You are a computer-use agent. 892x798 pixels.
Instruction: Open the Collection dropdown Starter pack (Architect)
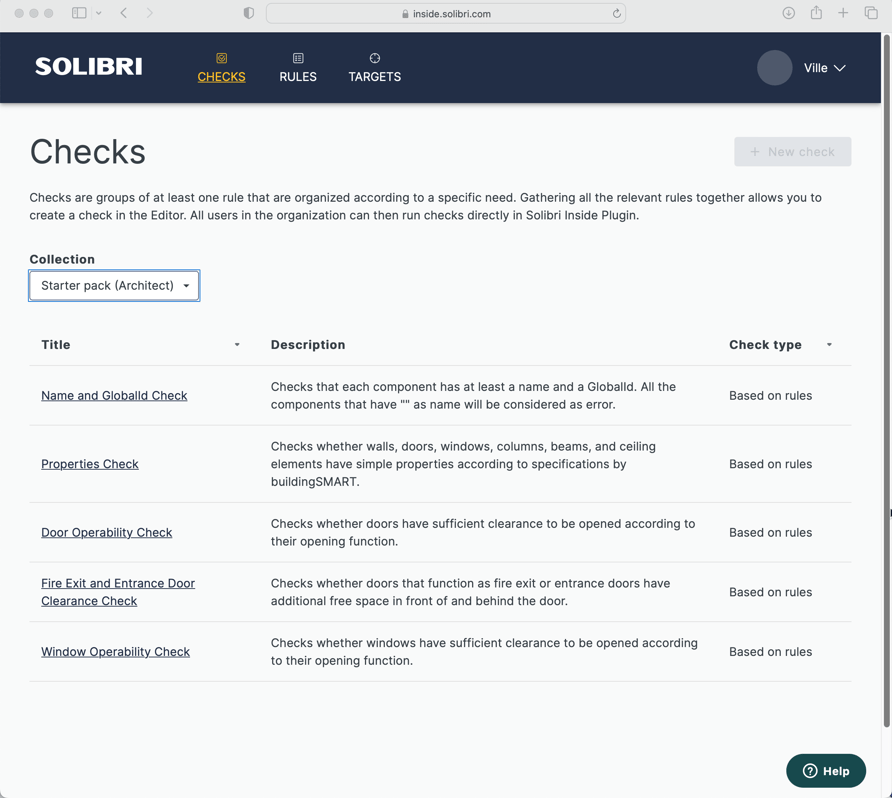point(114,286)
